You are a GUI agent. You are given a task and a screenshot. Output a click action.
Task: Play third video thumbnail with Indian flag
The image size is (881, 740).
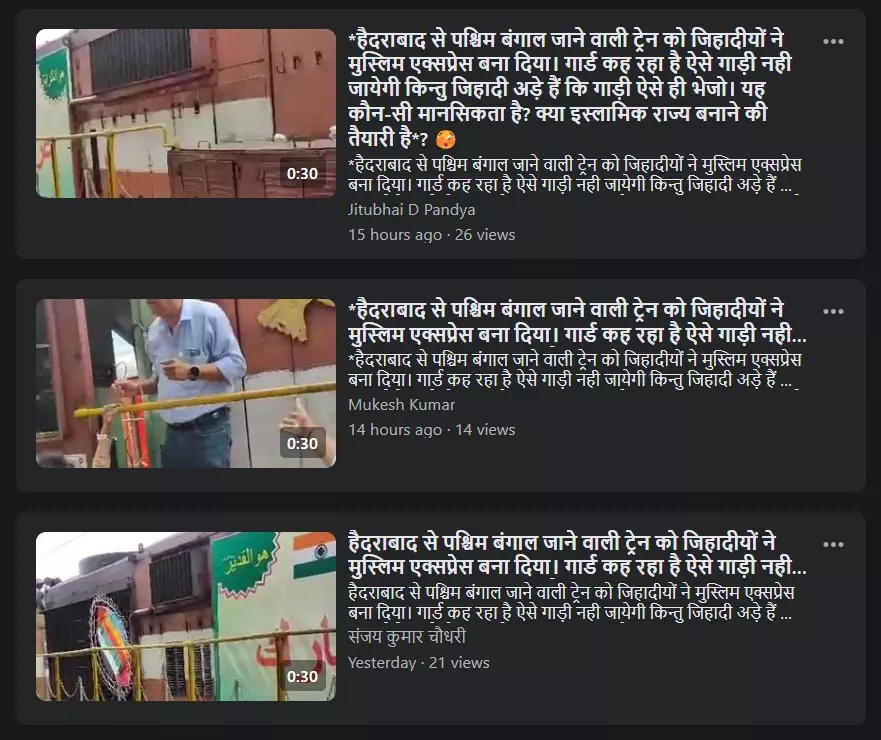point(186,616)
